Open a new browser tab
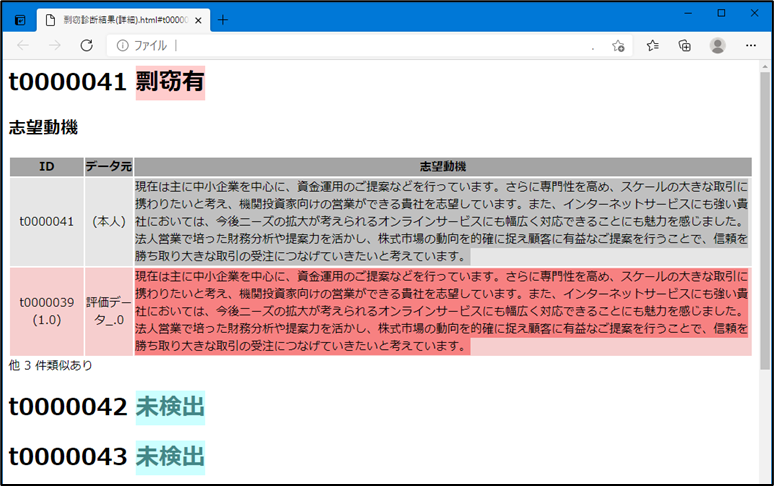Image resolution: width=774 pixels, height=486 pixels. click(x=223, y=19)
